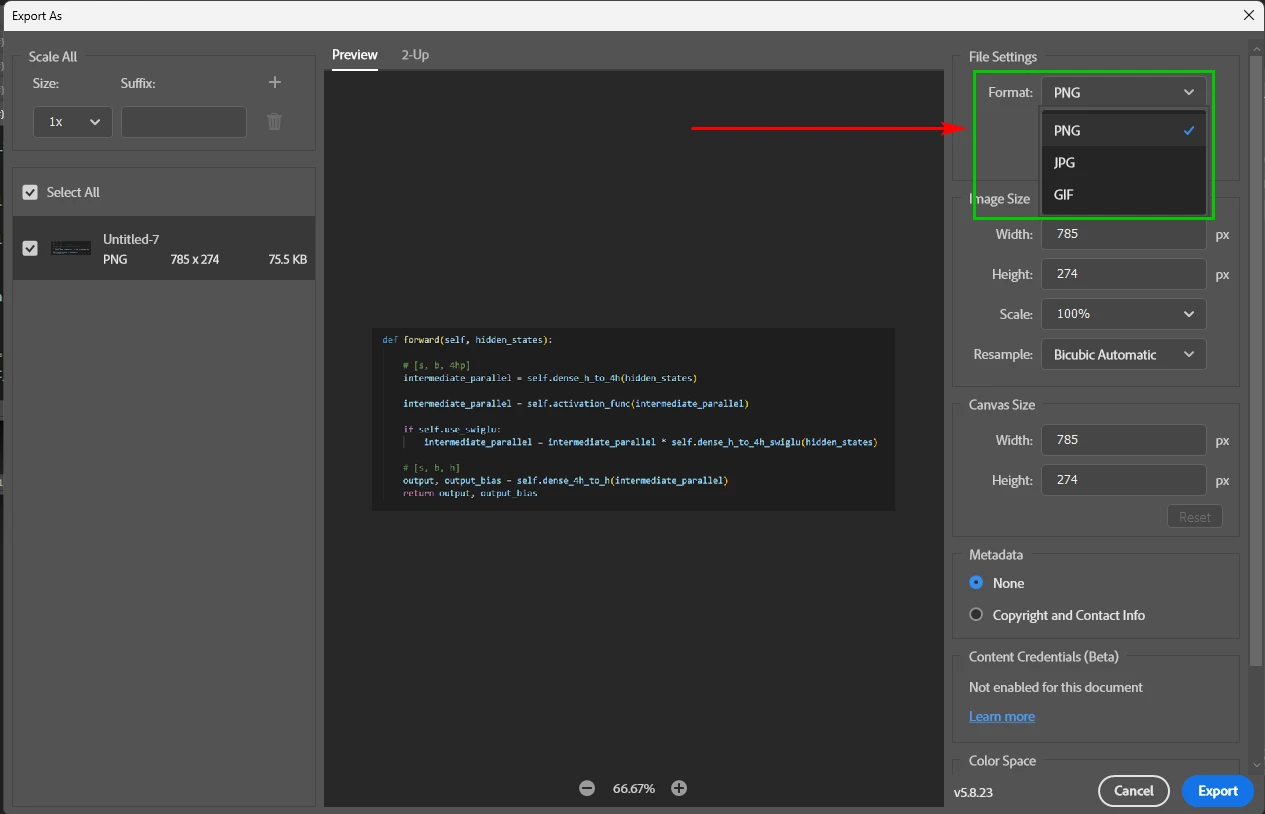Toggle the Select All checkbox
1265x814 pixels.
click(30, 192)
